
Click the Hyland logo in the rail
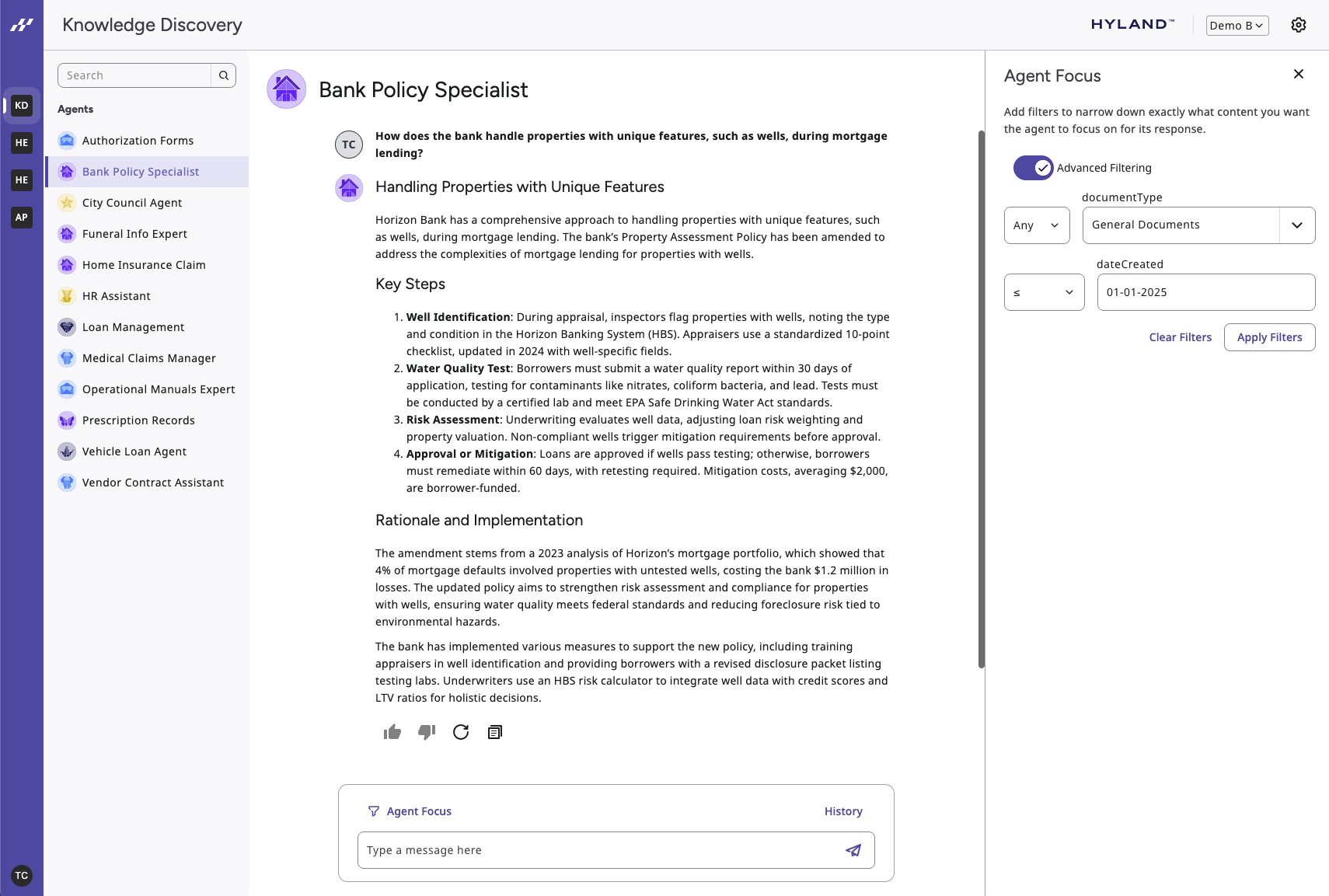(22, 25)
